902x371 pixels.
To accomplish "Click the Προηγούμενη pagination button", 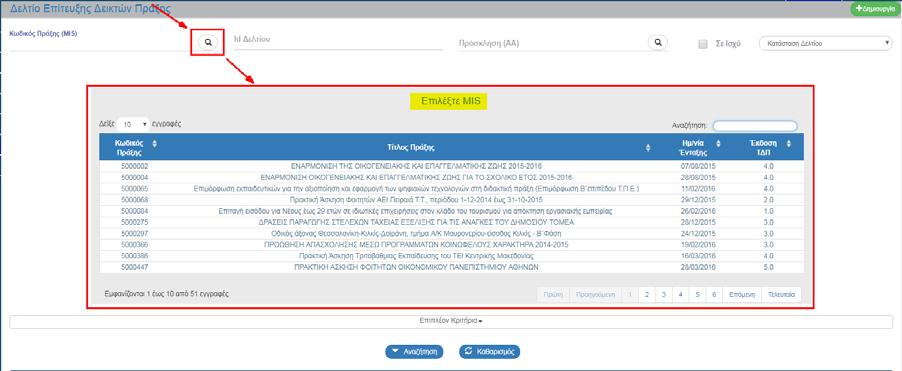I will [596, 294].
